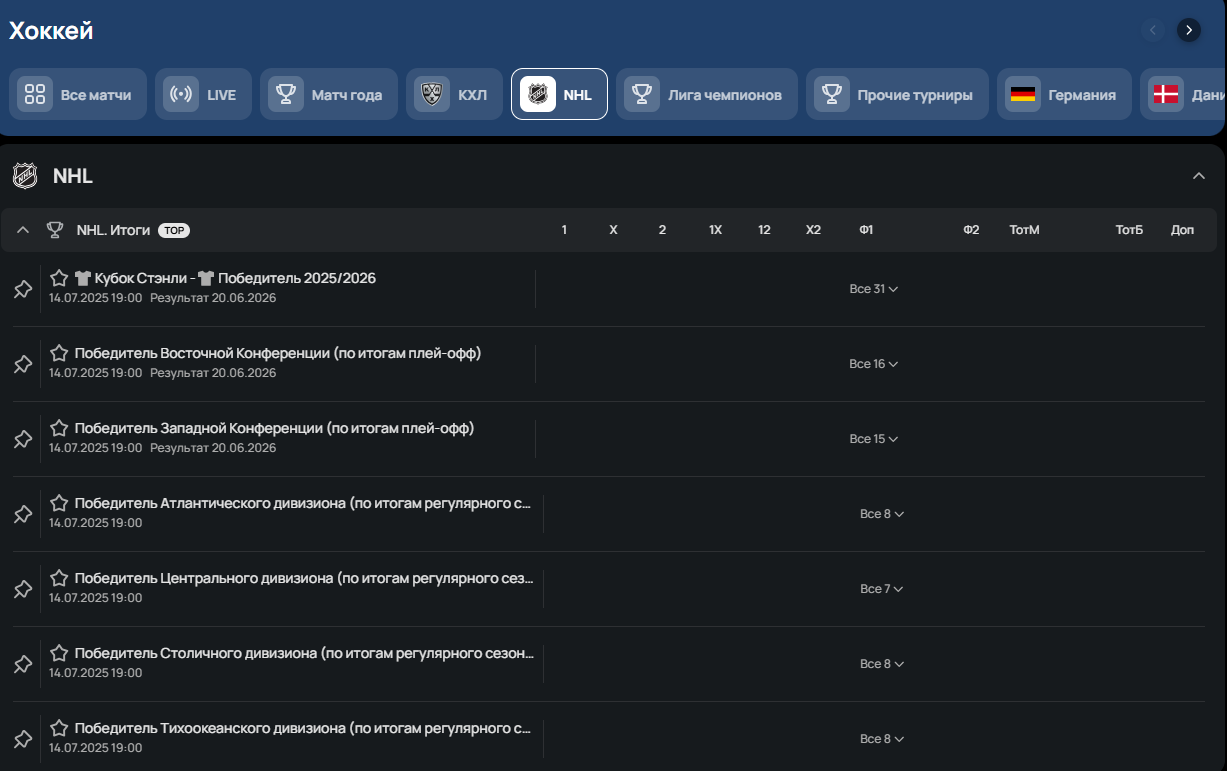Click the NHL shield logo in section header
The width and height of the screenshot is (1227, 771).
tap(25, 176)
